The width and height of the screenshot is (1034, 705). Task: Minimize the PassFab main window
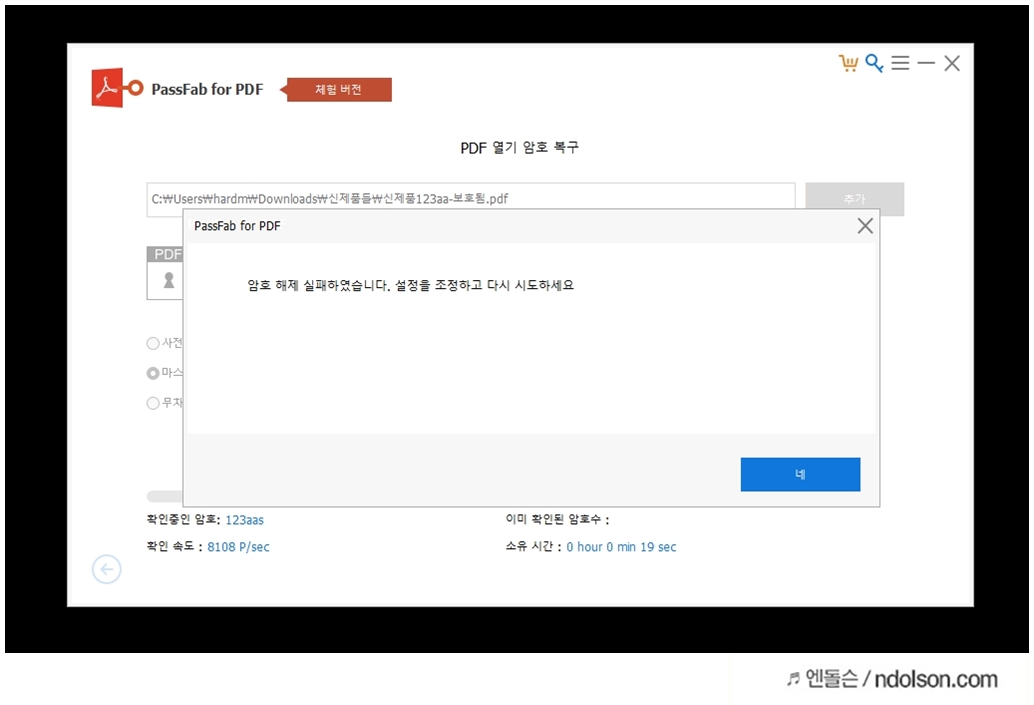pos(926,63)
